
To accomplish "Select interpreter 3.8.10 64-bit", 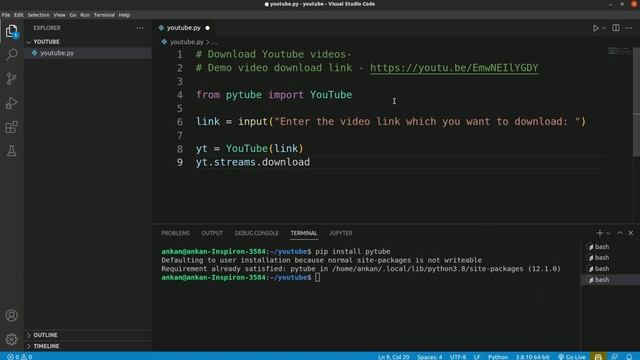I will (532, 357).
